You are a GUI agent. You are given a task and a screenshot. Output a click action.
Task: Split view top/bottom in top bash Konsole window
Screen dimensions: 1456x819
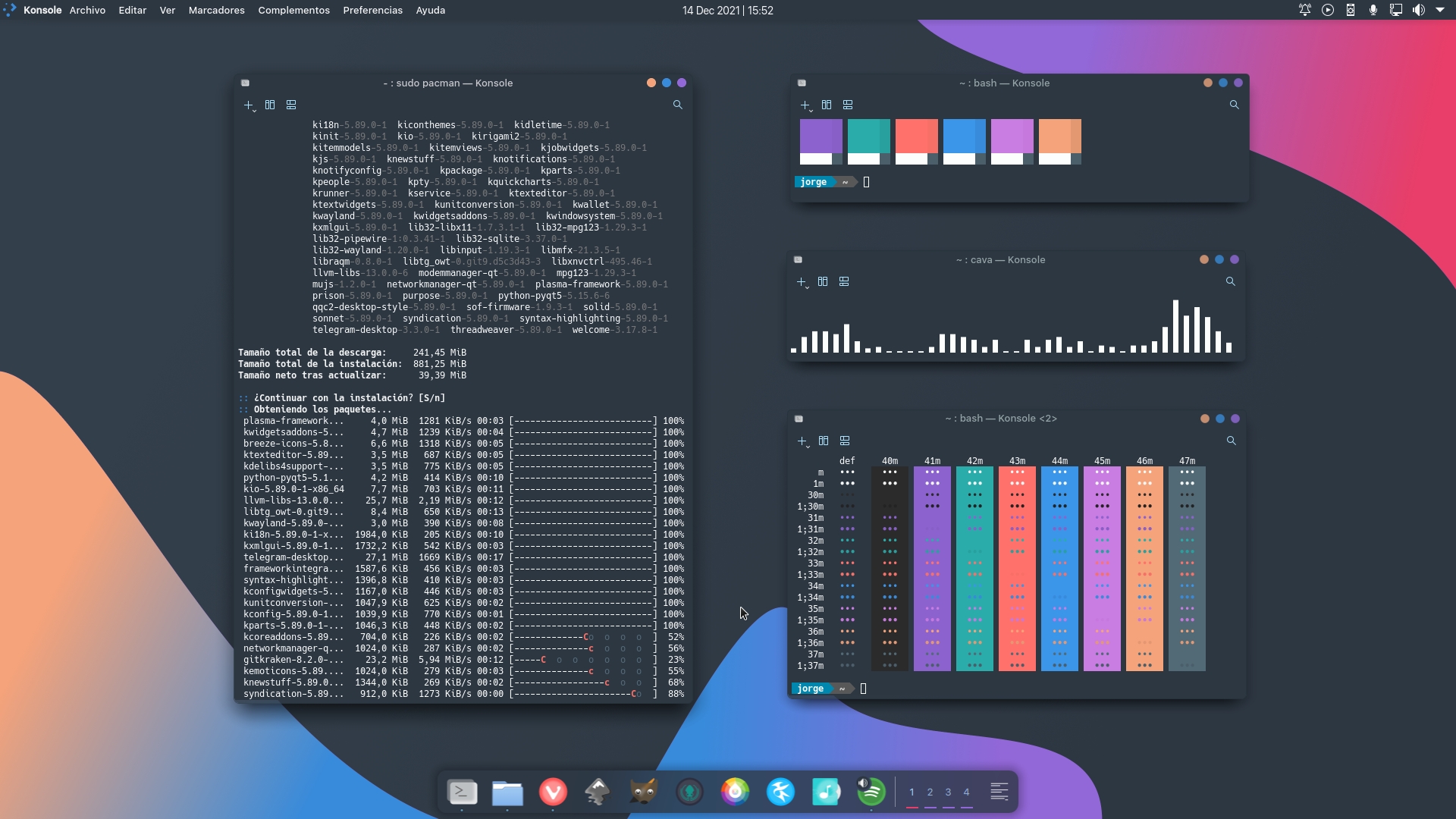tap(848, 105)
